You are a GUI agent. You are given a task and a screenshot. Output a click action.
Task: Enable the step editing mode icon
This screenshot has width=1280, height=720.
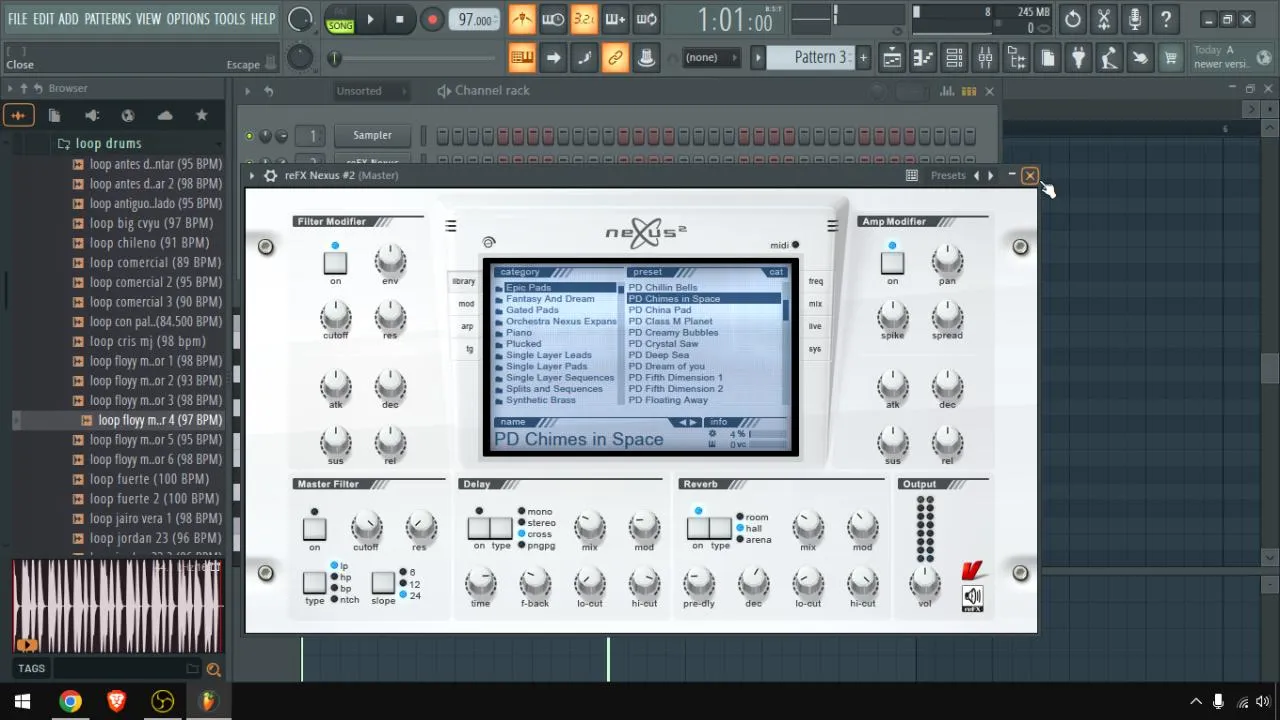(584, 58)
